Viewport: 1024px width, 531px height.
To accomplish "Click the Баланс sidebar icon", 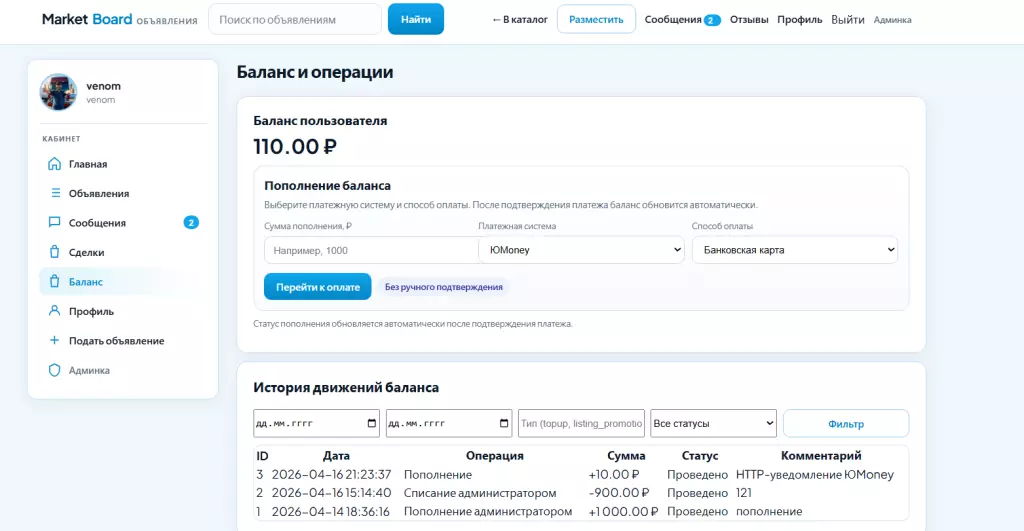I will [x=55, y=282].
